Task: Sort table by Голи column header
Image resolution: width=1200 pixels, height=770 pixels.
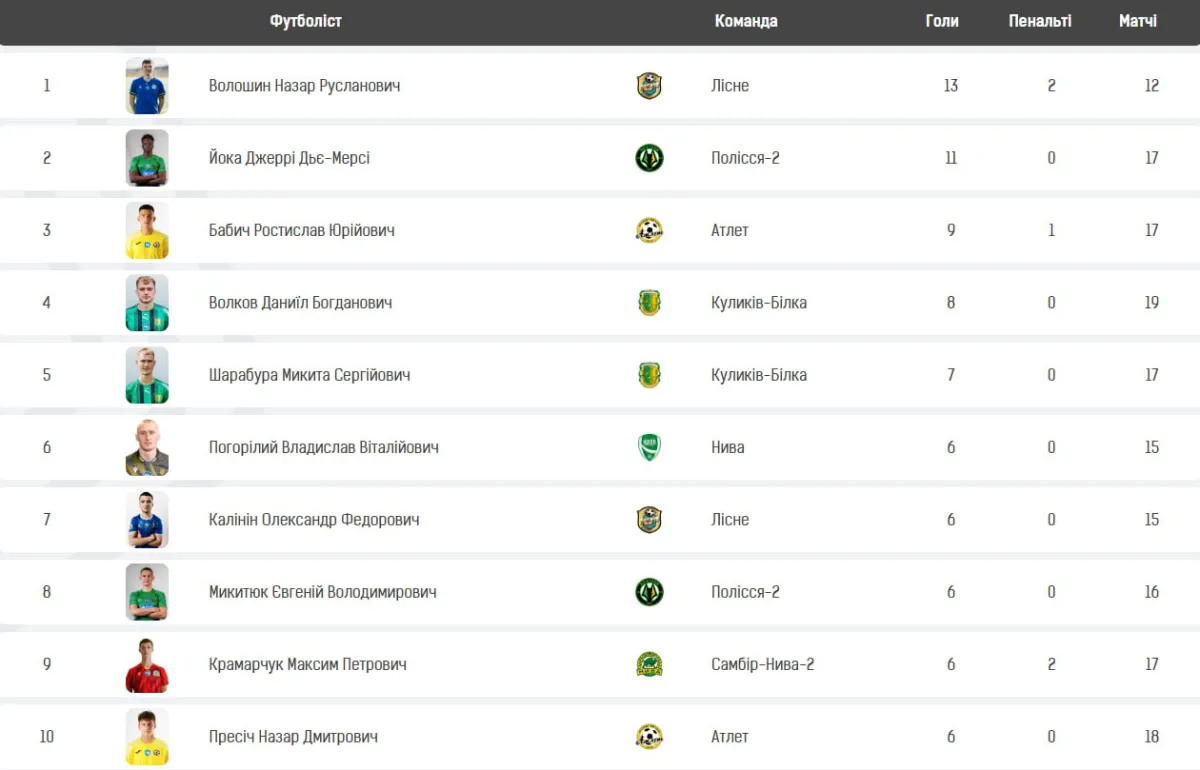Action: [941, 21]
